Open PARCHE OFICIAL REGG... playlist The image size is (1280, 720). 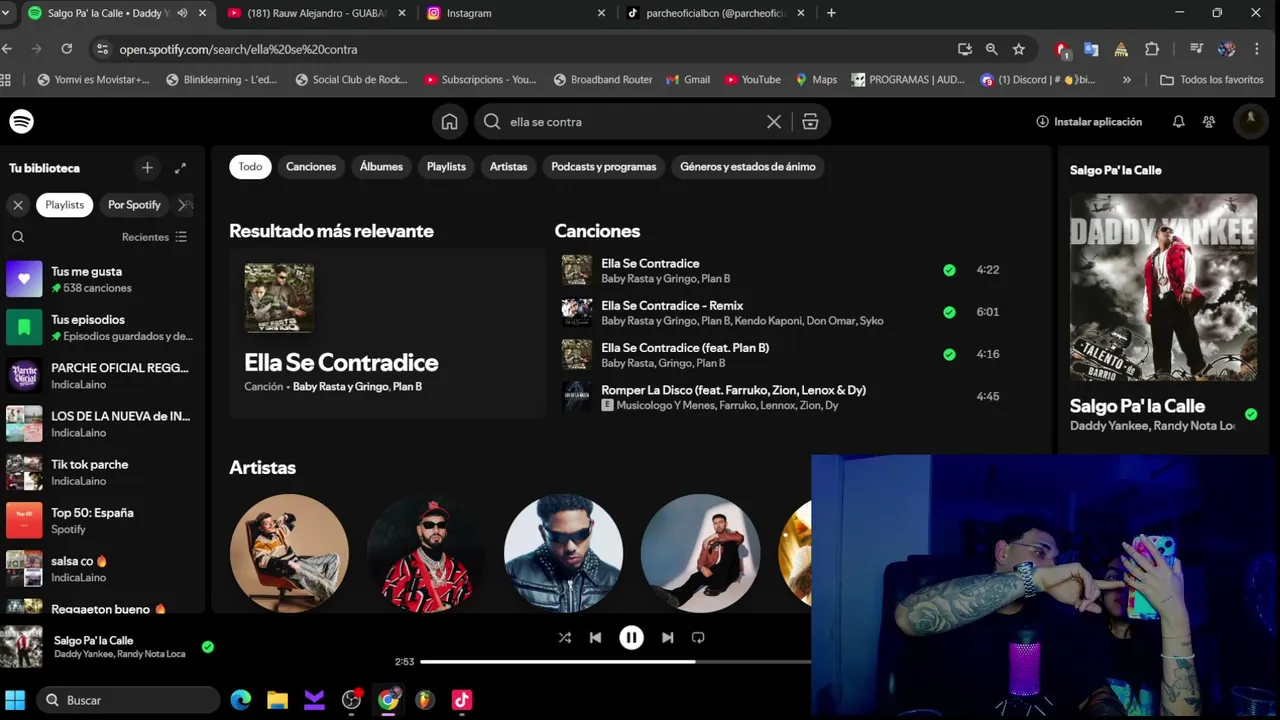coord(103,375)
